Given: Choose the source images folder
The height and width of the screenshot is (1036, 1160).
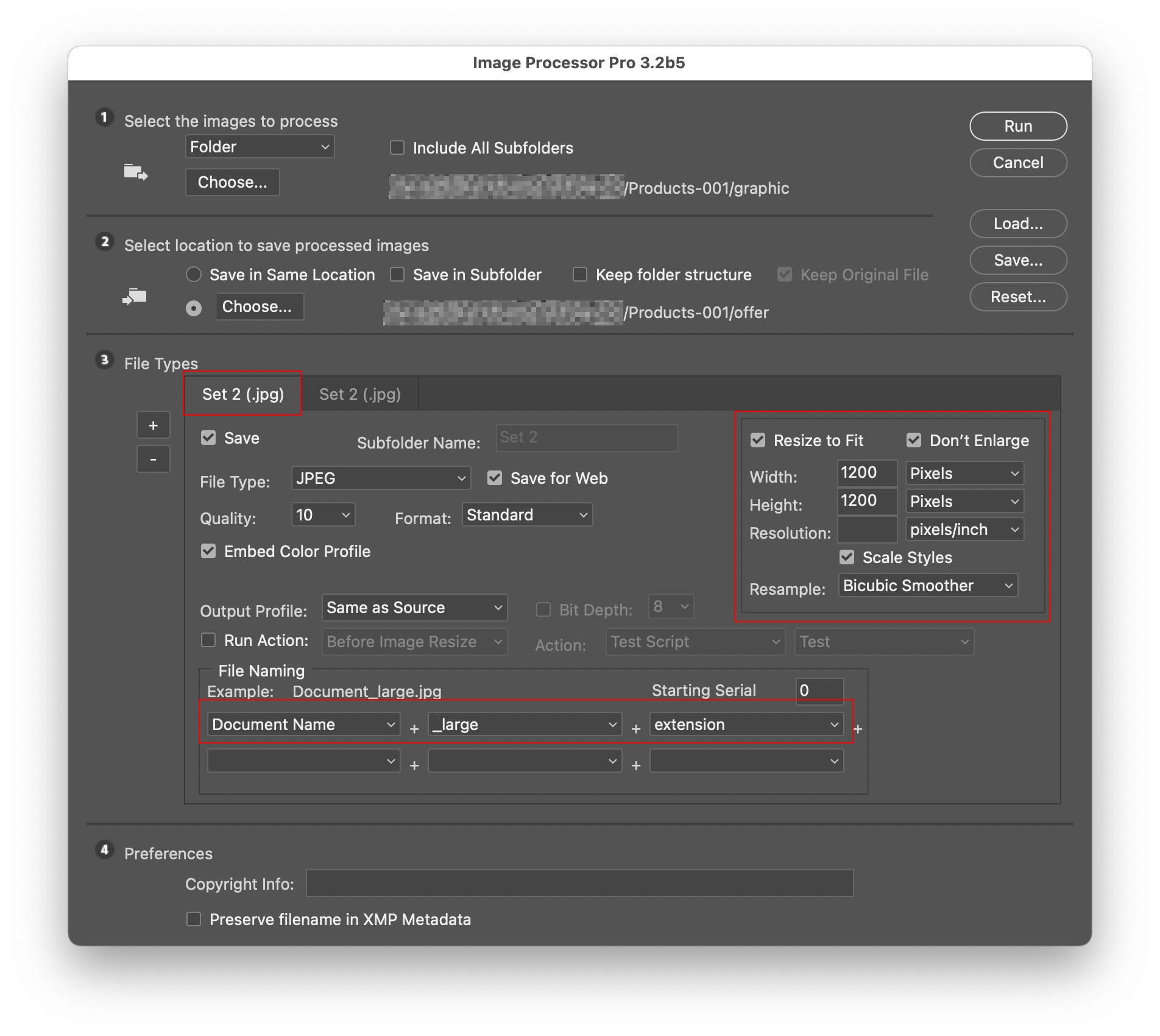Looking at the screenshot, I should click(x=233, y=182).
